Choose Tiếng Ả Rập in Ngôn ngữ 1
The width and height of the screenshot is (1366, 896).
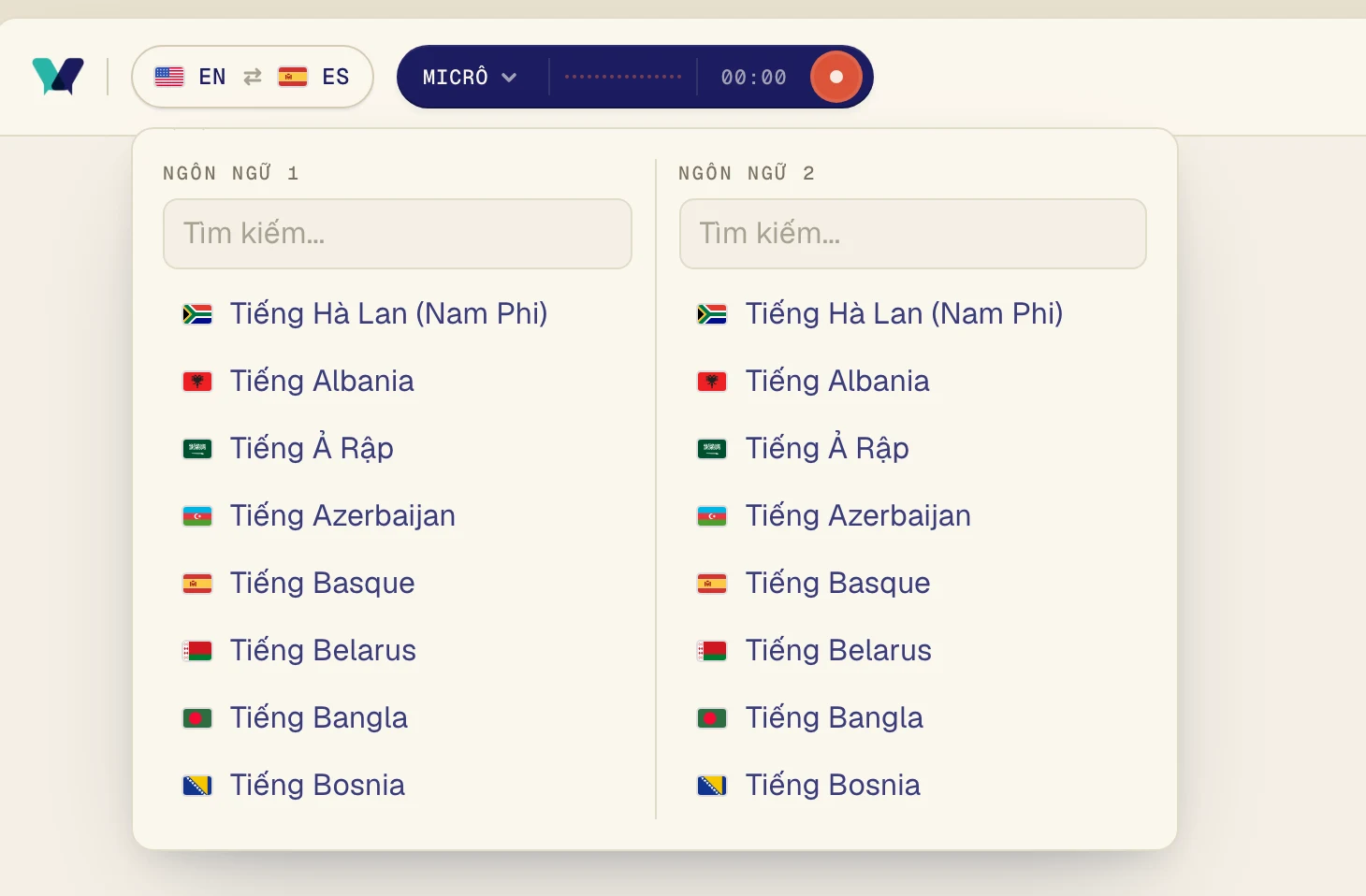(398, 448)
